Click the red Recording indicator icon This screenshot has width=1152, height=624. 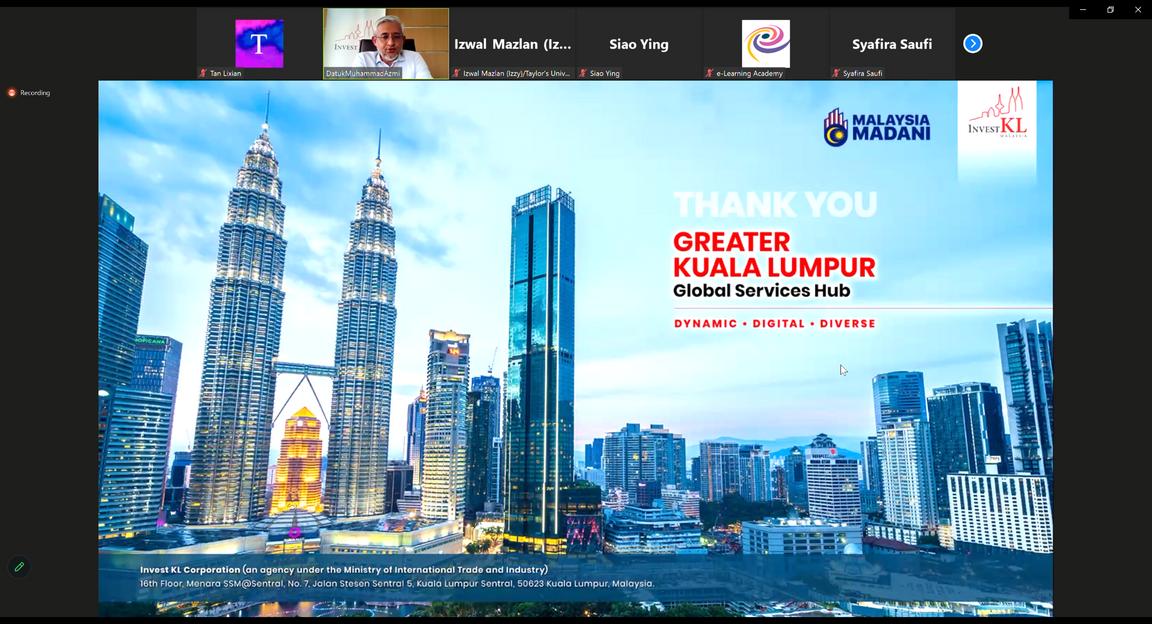12,93
